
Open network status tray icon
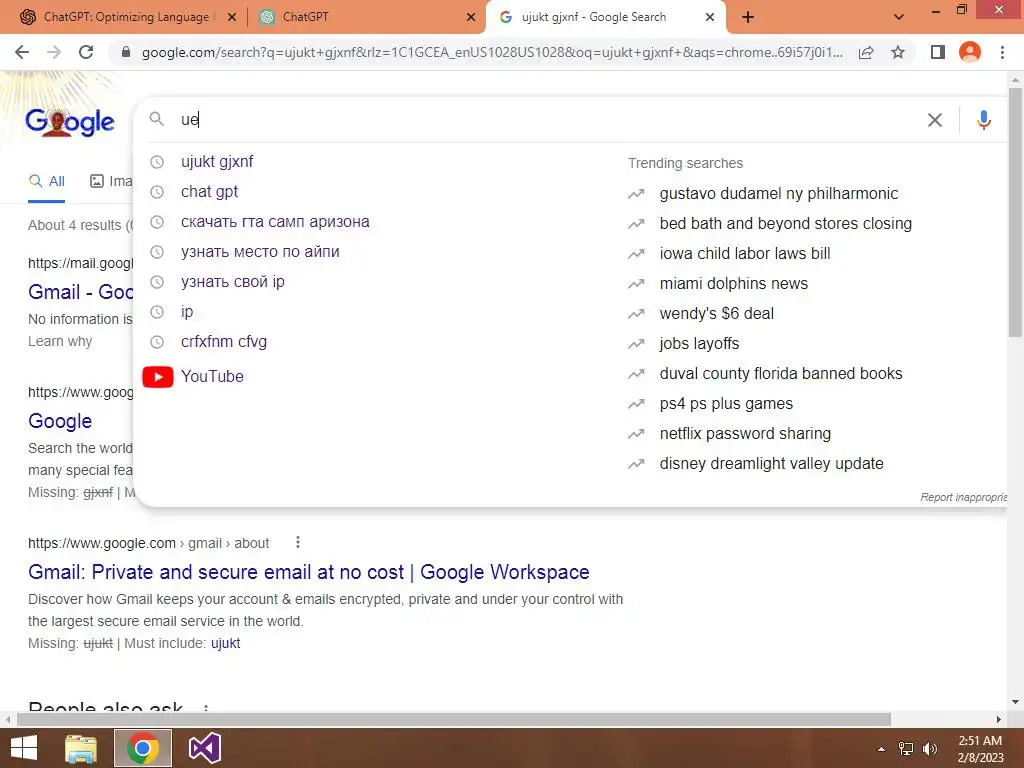click(x=906, y=749)
